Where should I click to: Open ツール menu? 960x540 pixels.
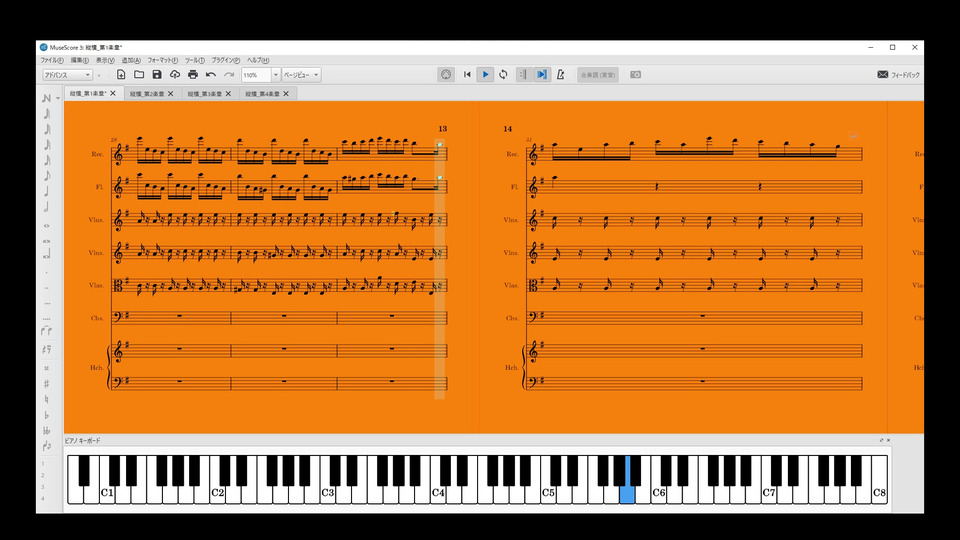[195, 61]
